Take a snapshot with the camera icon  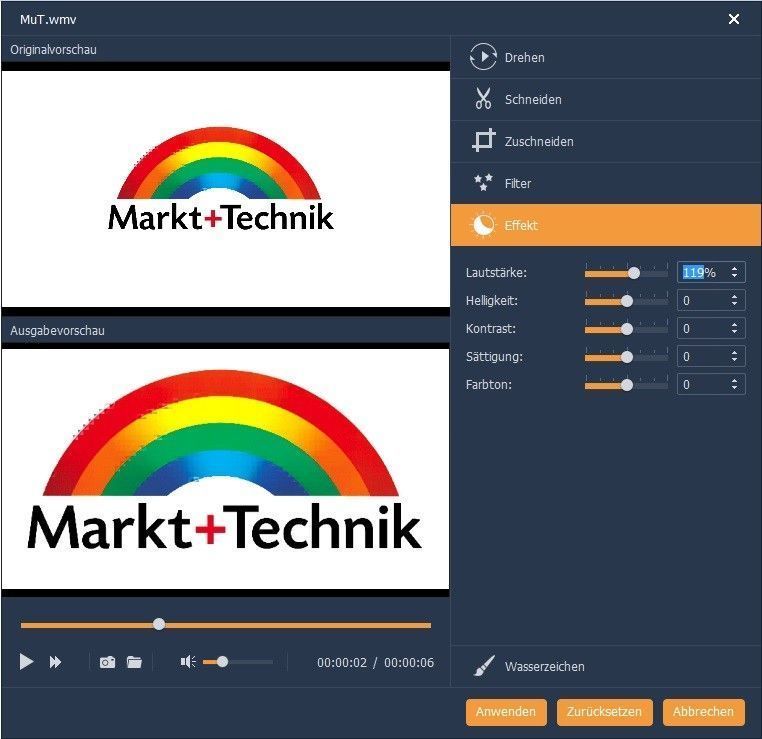point(107,662)
